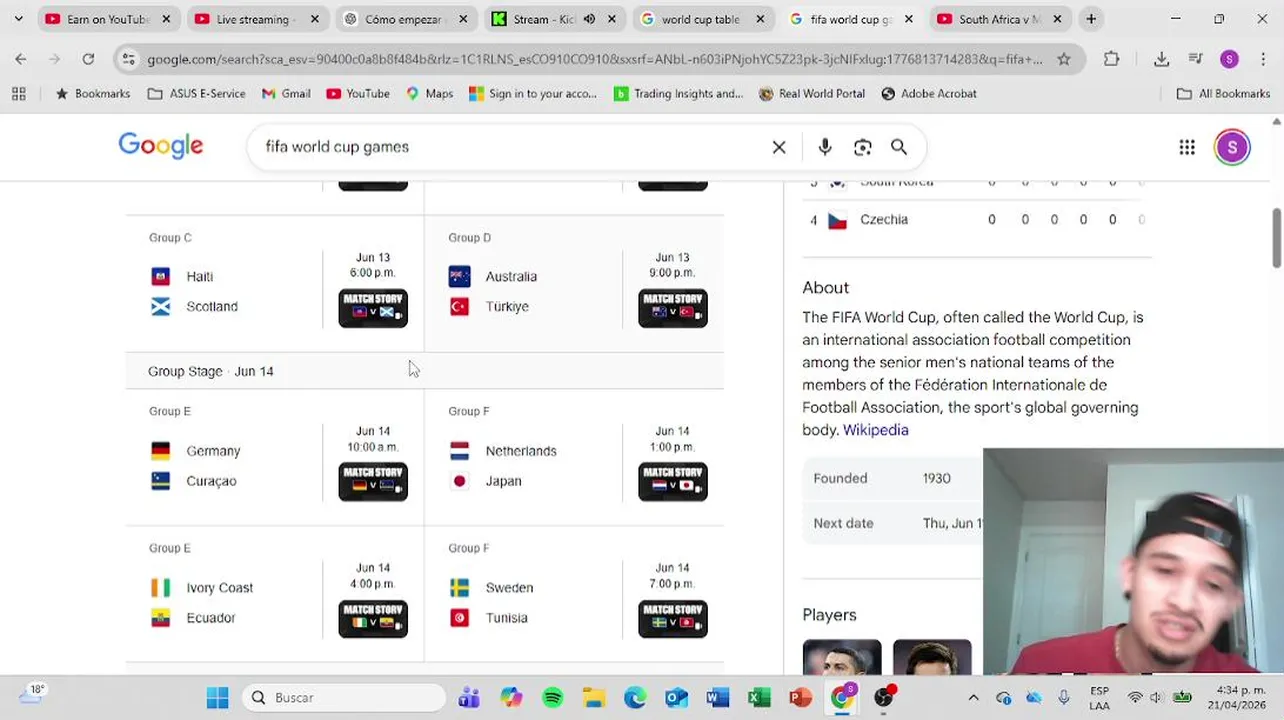Open a new browser tab

[1091, 19]
